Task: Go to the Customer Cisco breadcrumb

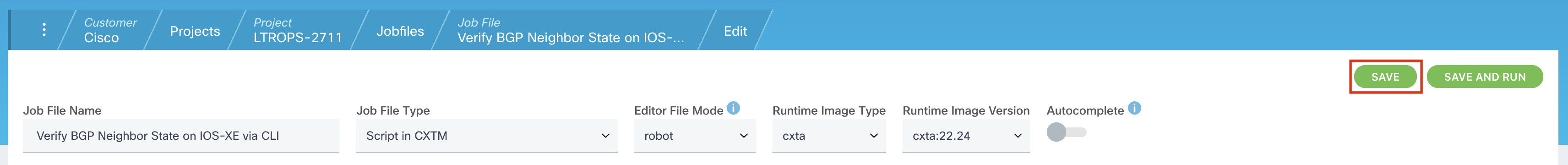Action: pyautogui.click(x=110, y=30)
